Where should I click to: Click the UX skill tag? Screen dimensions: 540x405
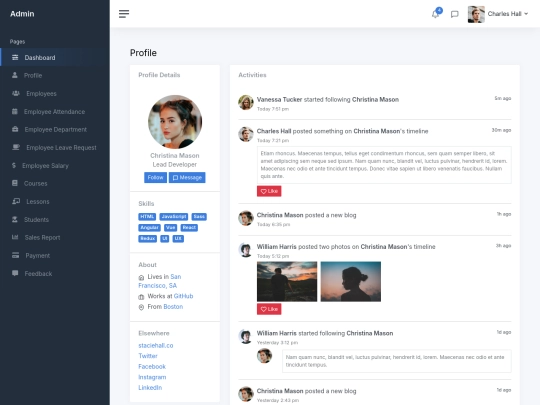pyautogui.click(x=178, y=239)
